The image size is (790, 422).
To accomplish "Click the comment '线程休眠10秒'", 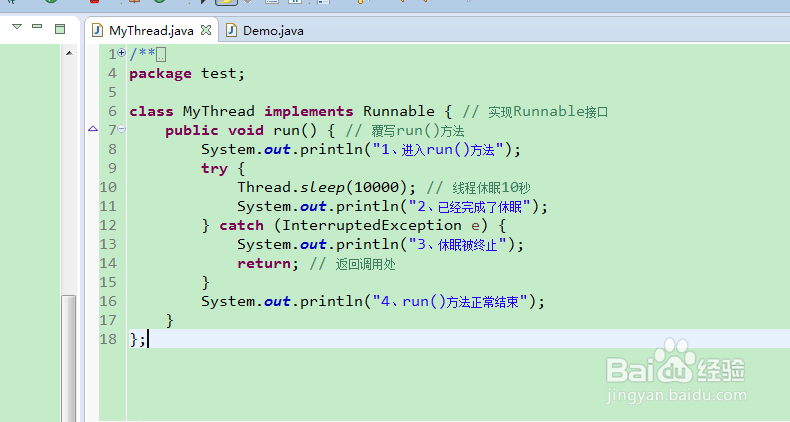I will (x=491, y=188).
